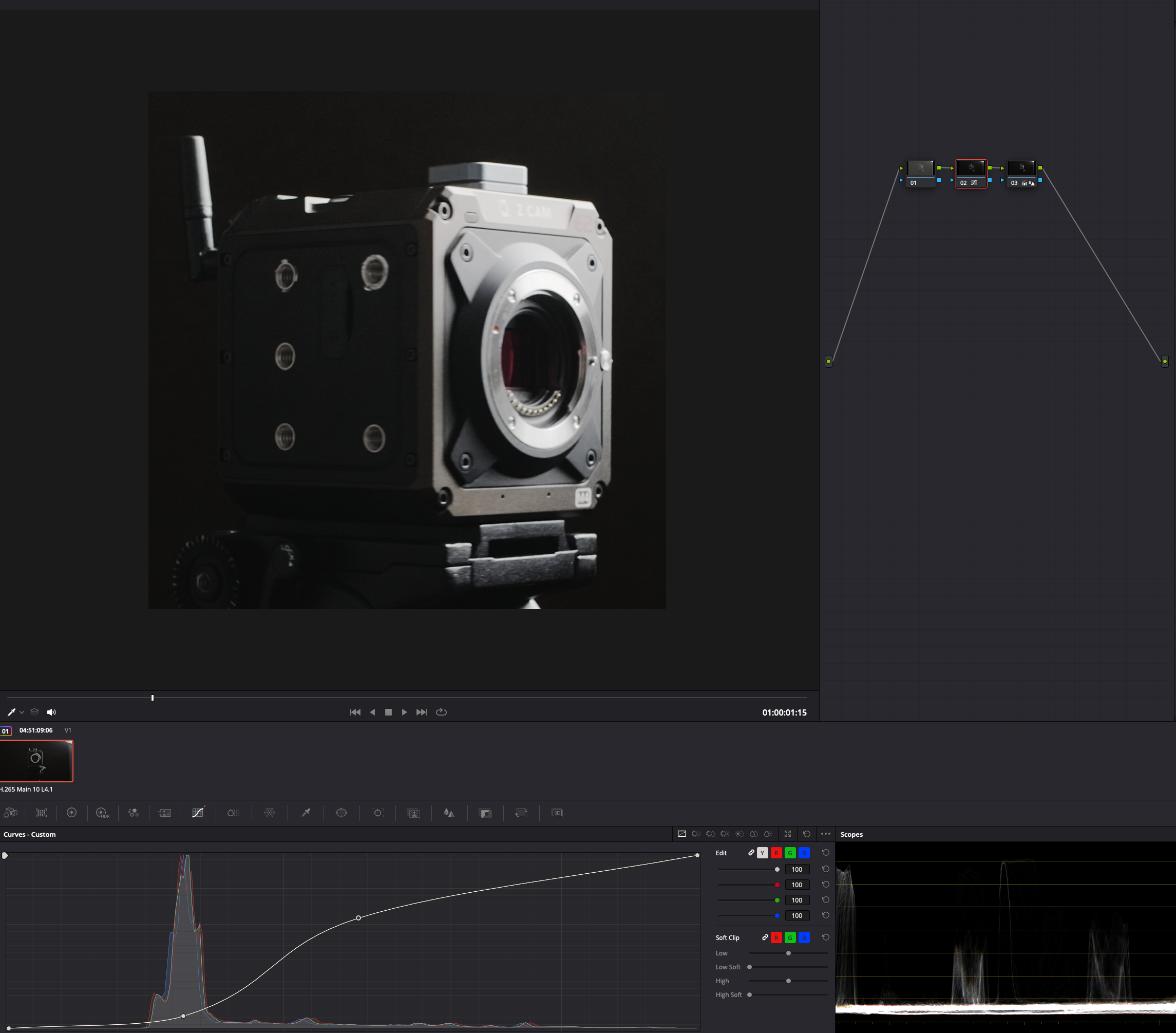Expand the curves panel to full view
The image size is (1176, 1033).
[x=788, y=834]
